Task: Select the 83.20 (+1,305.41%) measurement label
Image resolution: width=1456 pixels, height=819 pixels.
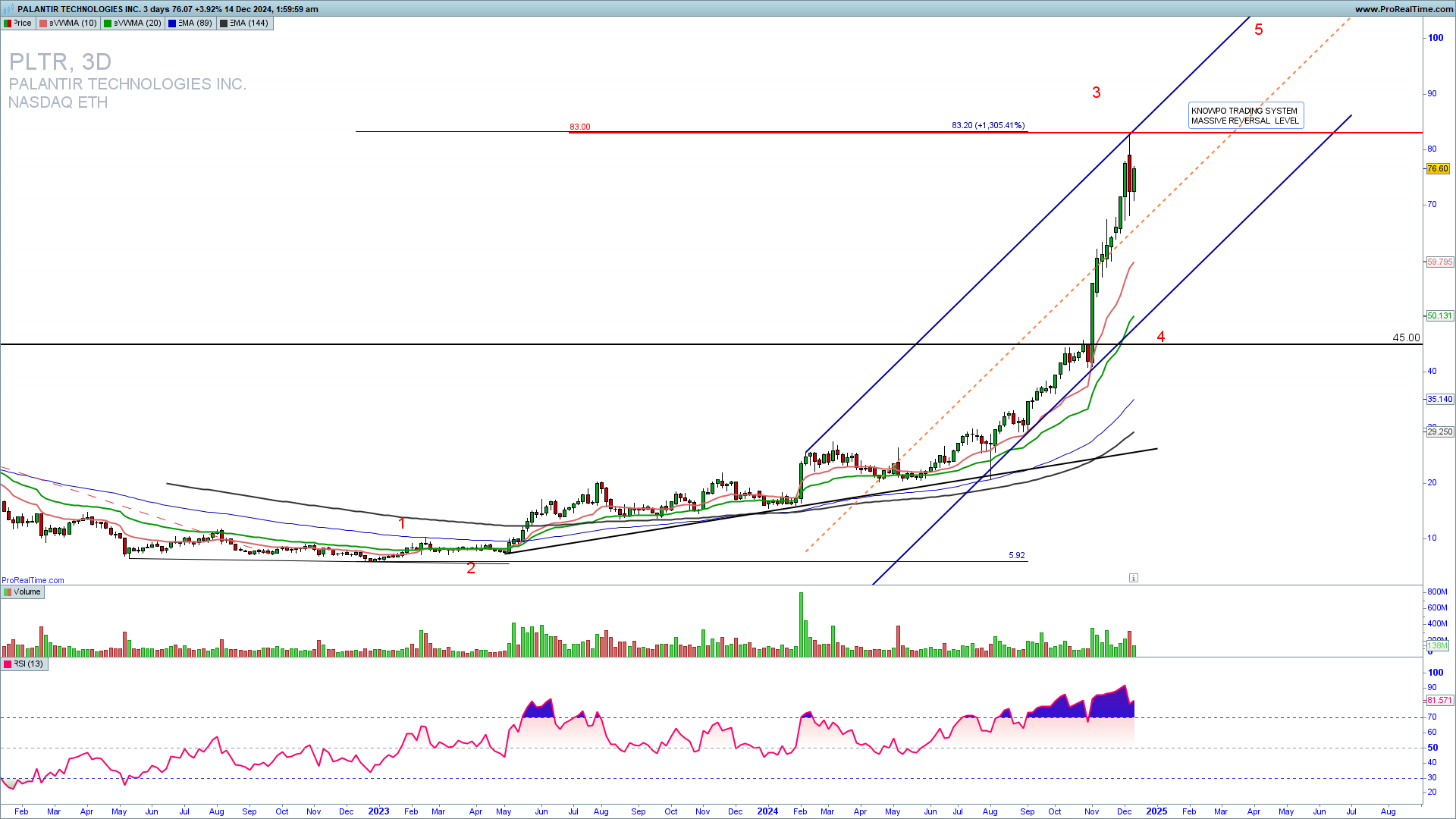Action: click(988, 125)
